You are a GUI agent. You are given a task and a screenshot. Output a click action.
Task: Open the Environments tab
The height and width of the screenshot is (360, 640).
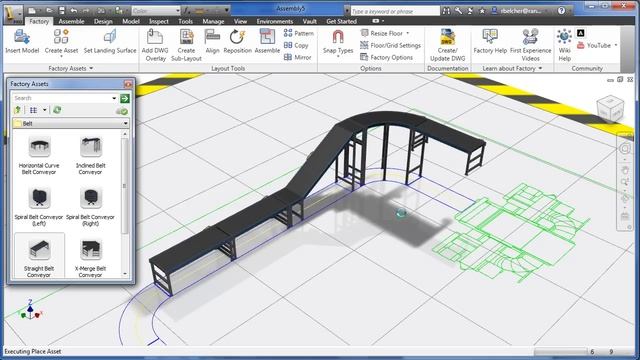coord(275,21)
